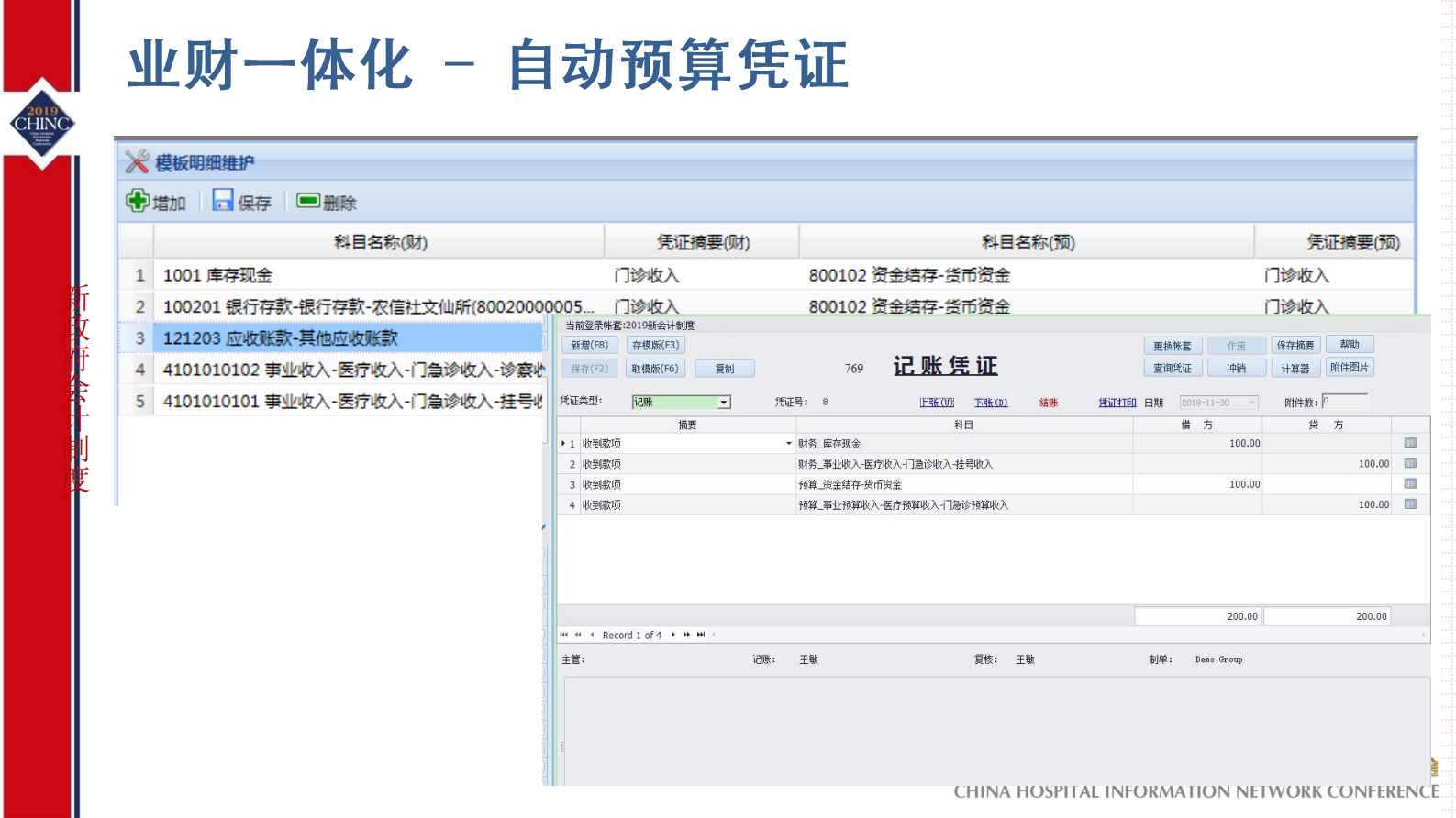Click the 科目名称(预) column header

coord(1028,242)
